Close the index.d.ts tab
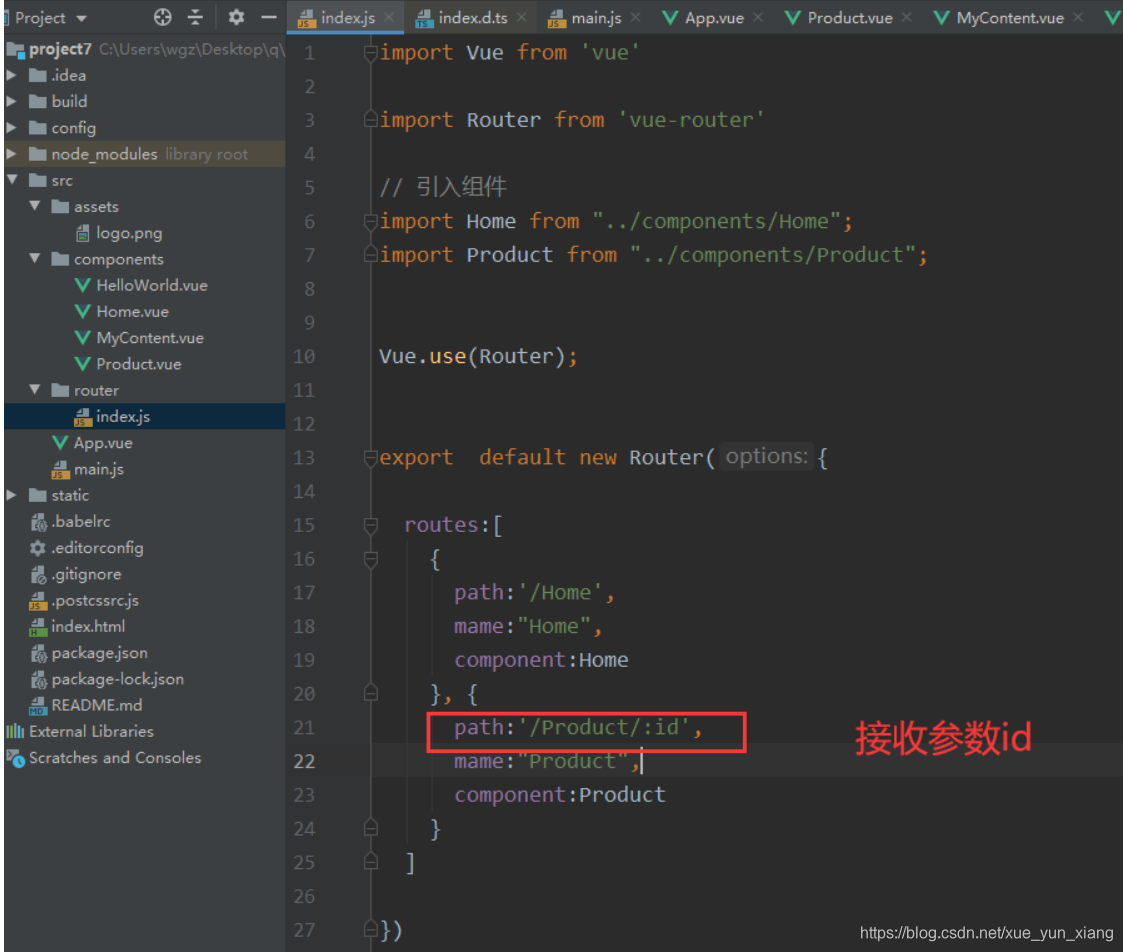This screenshot has width=1123, height=952. point(521,17)
